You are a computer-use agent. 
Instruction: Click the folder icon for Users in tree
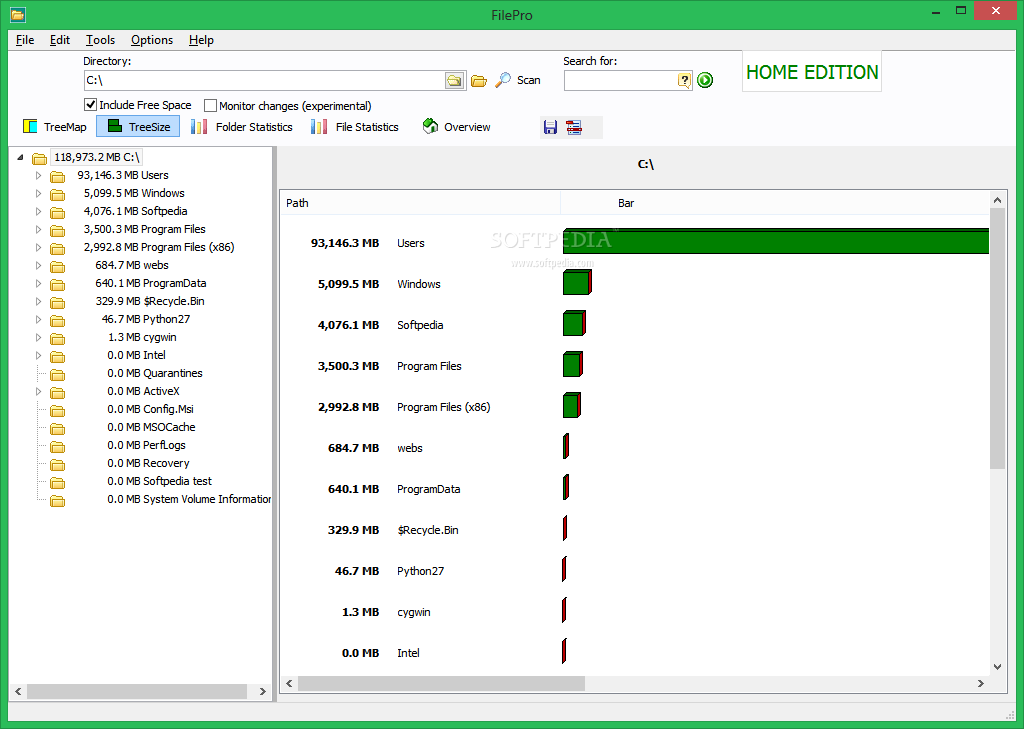coord(57,176)
